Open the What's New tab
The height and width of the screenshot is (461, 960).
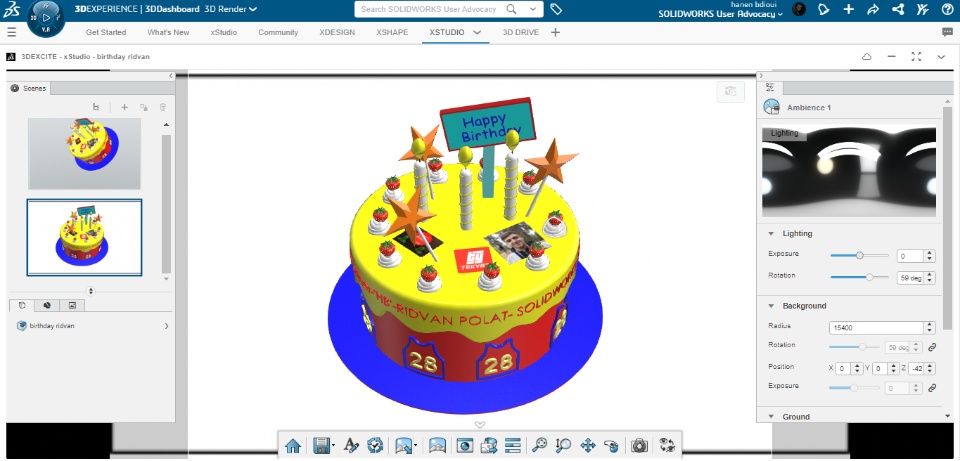(168, 32)
